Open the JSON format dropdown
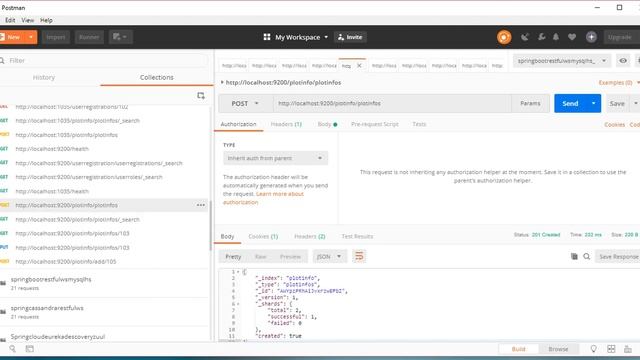Viewport: 640px width, 360px height. click(329, 256)
